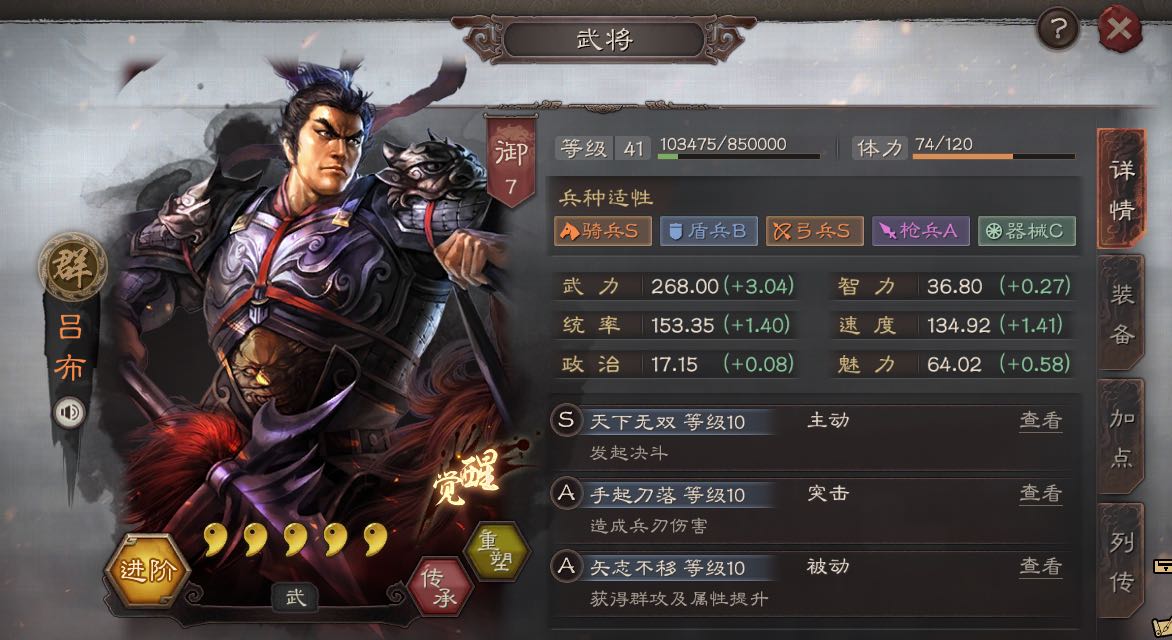Click the 进阶 hexagon button

[146, 571]
